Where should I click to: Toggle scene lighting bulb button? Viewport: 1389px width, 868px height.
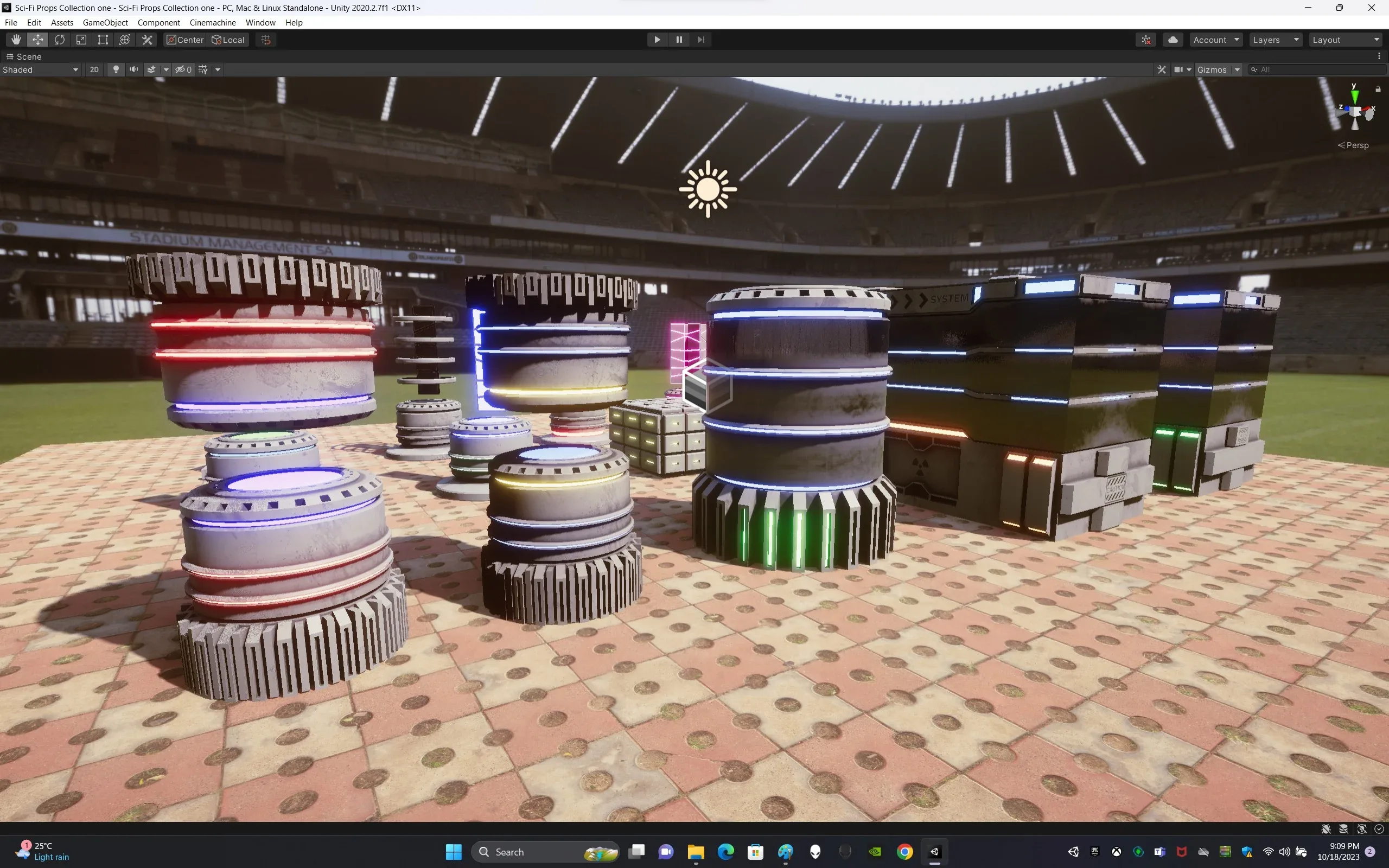point(116,69)
